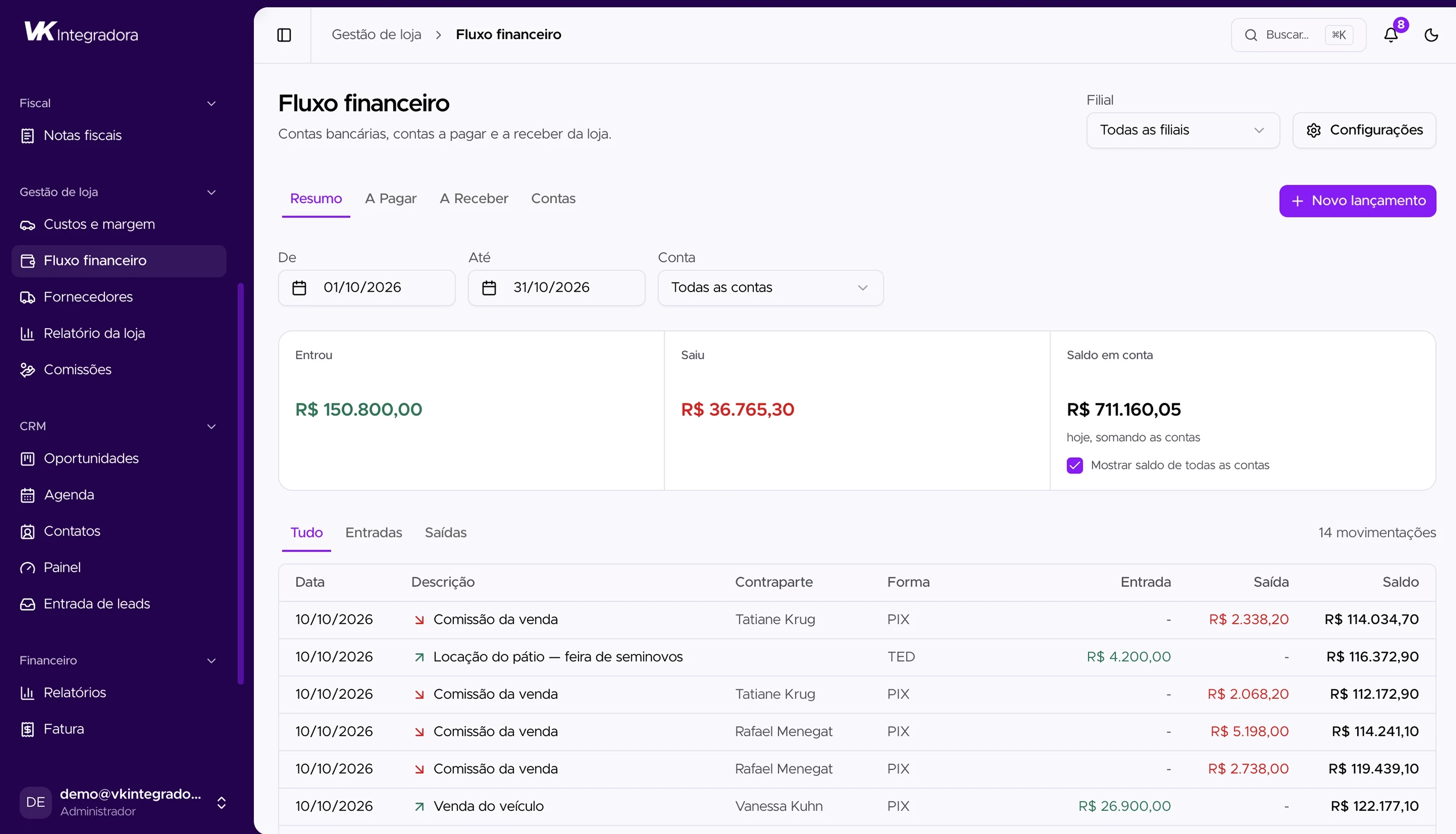This screenshot has height=834, width=1456.
Task: Click the sidebar vertical scrollbar
Action: pyautogui.click(x=241, y=484)
